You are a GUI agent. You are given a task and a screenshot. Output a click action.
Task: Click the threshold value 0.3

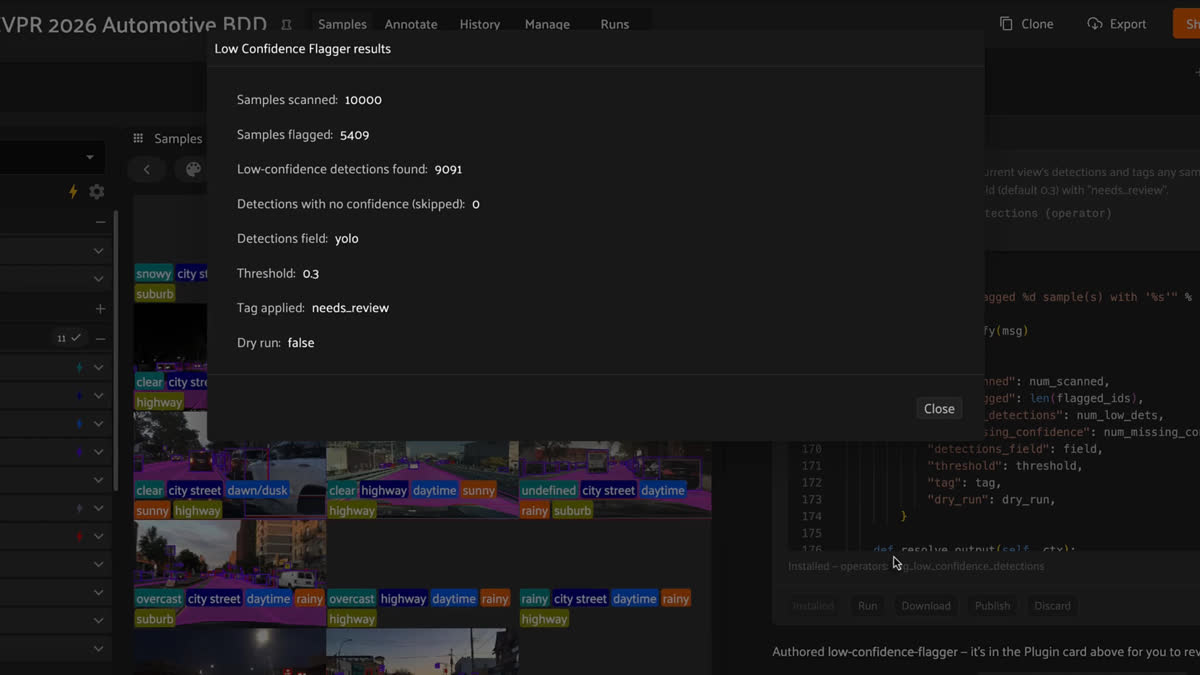[311, 274]
